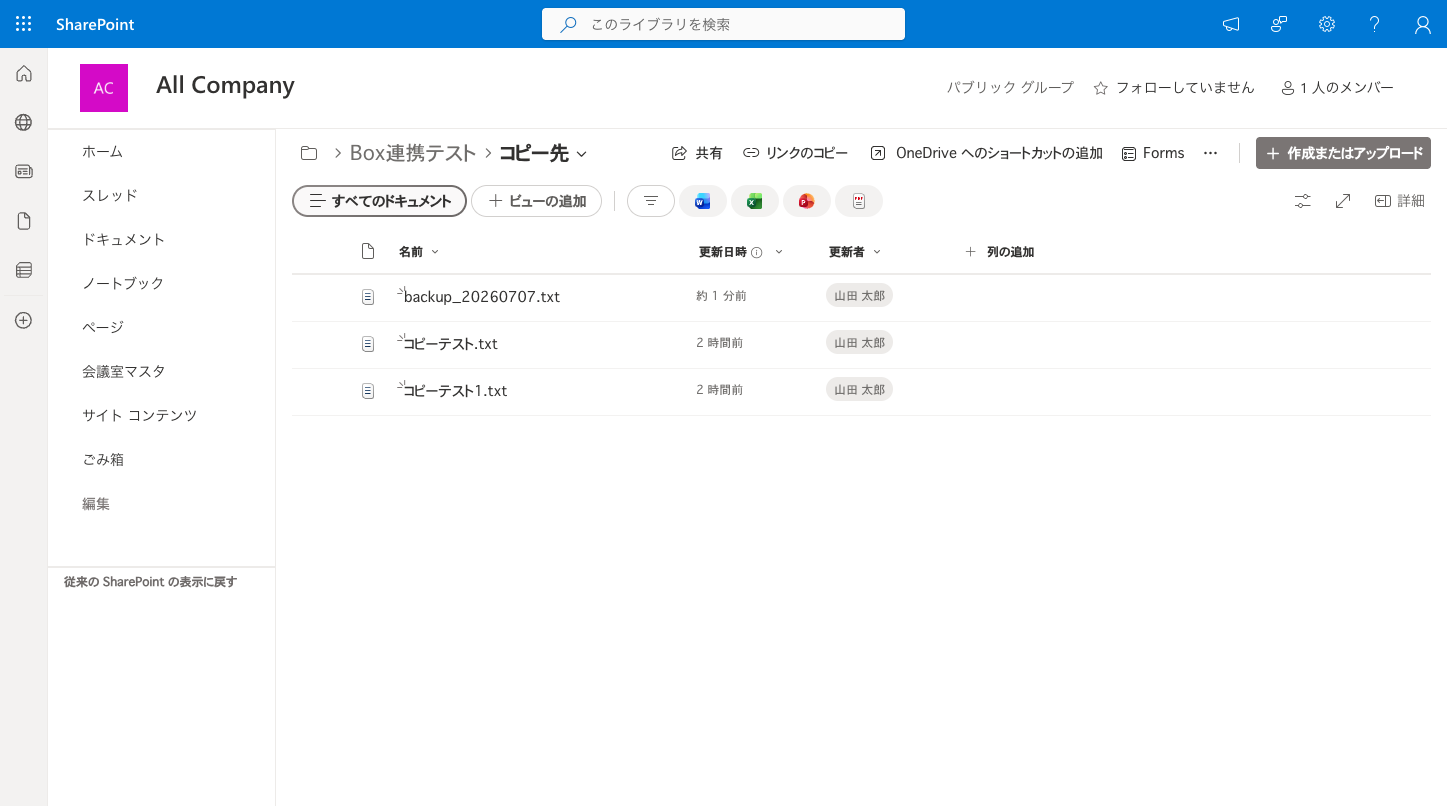Screen dimensions: 1447x806
Task: Open file コピーテスト1.txt
Action: [x=455, y=391]
